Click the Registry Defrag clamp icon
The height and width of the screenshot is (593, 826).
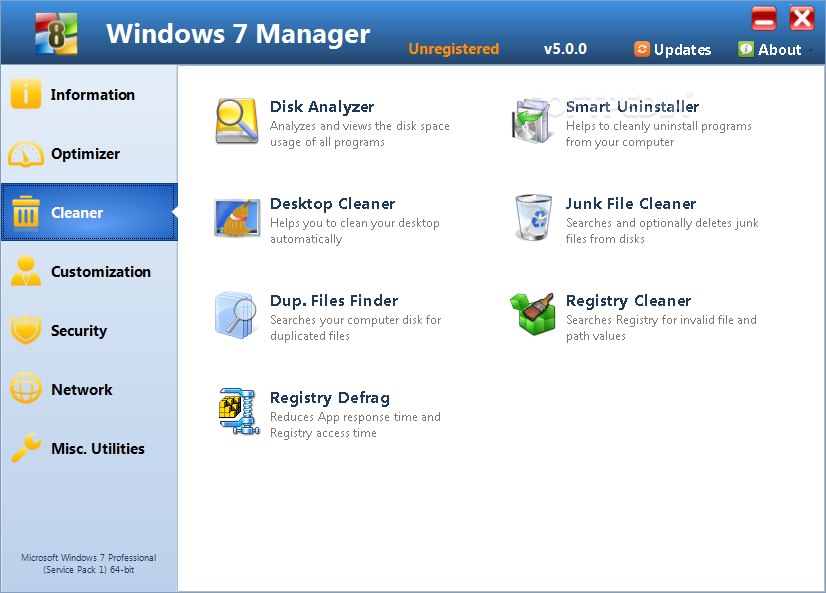pyautogui.click(x=239, y=411)
